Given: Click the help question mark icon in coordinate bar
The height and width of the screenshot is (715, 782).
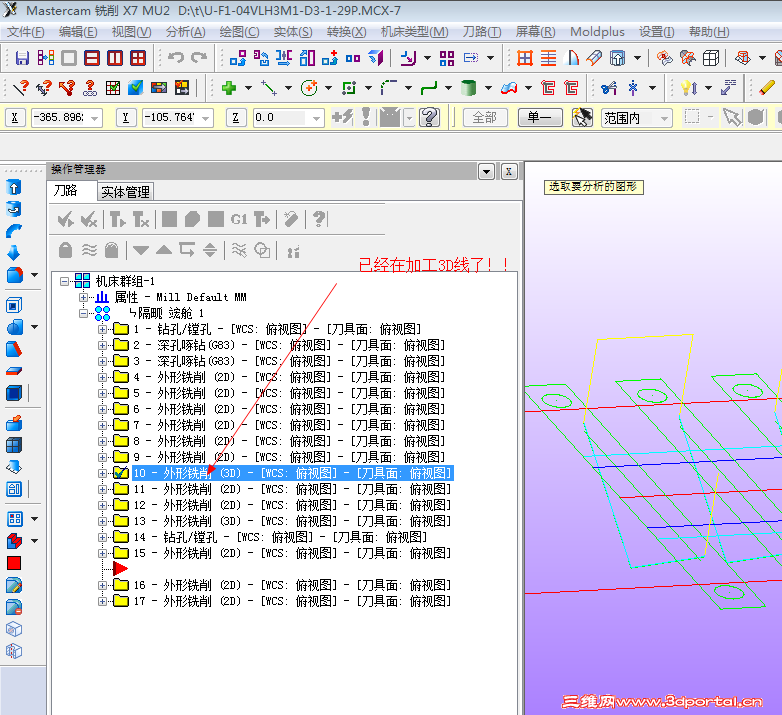Looking at the screenshot, I should click(x=429, y=118).
